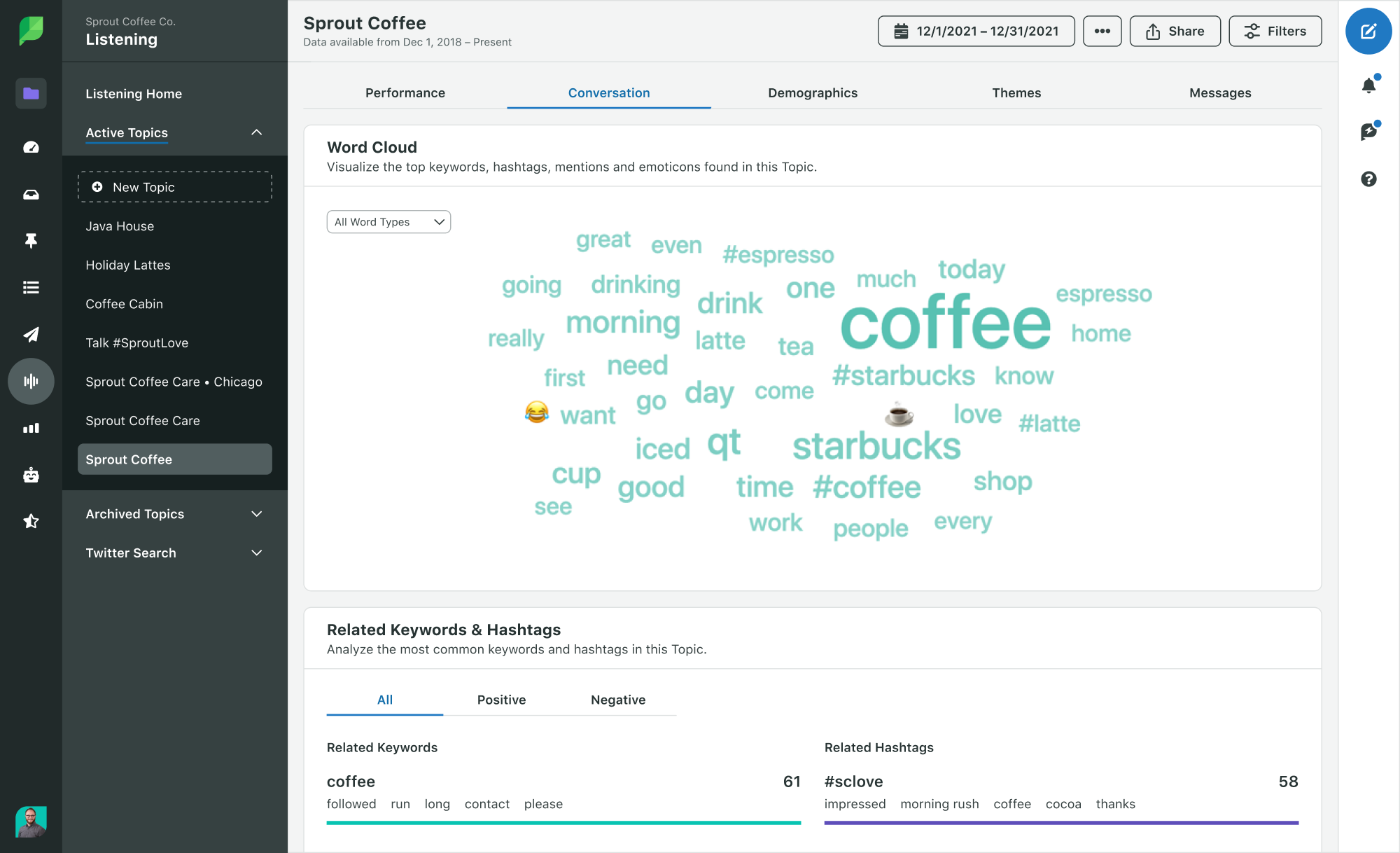Expand the Twitter Search section
This screenshot has height=853, width=1400.
[254, 552]
